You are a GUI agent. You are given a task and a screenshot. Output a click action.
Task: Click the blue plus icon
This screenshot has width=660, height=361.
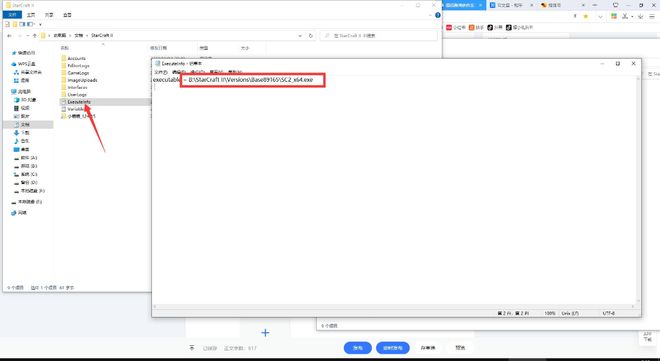click(265, 333)
